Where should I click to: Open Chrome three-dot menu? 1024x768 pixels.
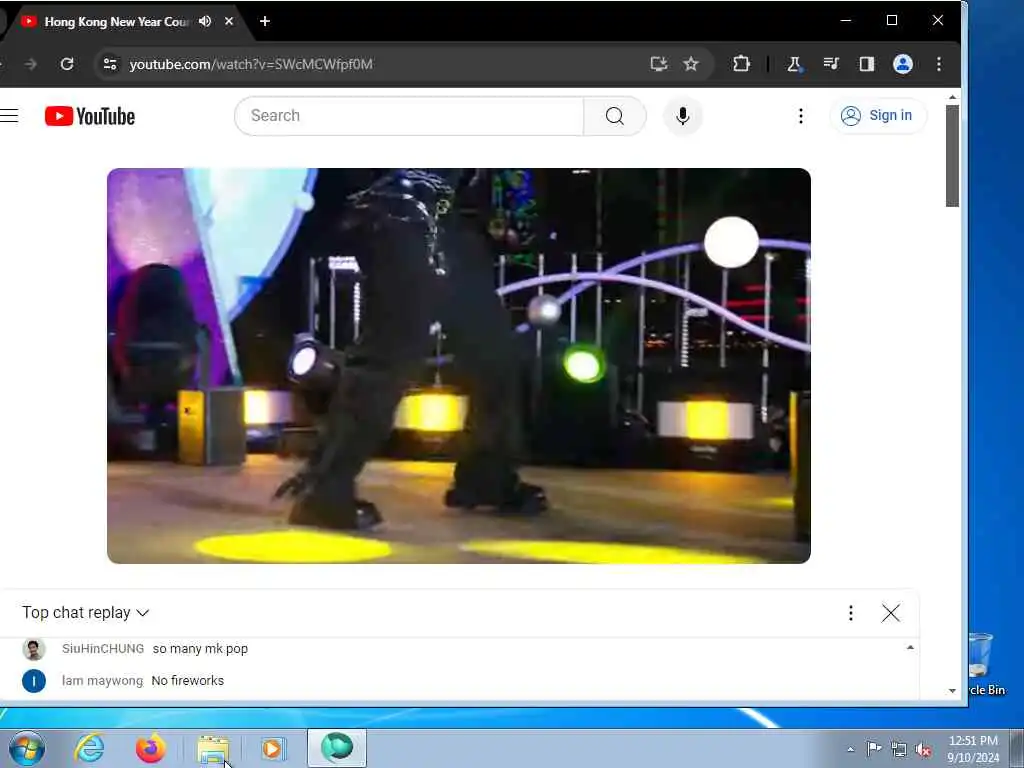click(938, 64)
